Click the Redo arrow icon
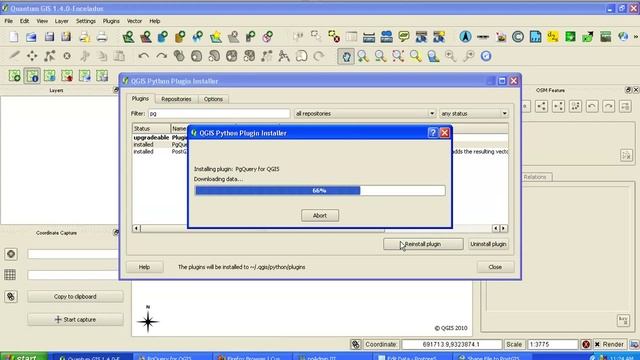 [161, 56]
